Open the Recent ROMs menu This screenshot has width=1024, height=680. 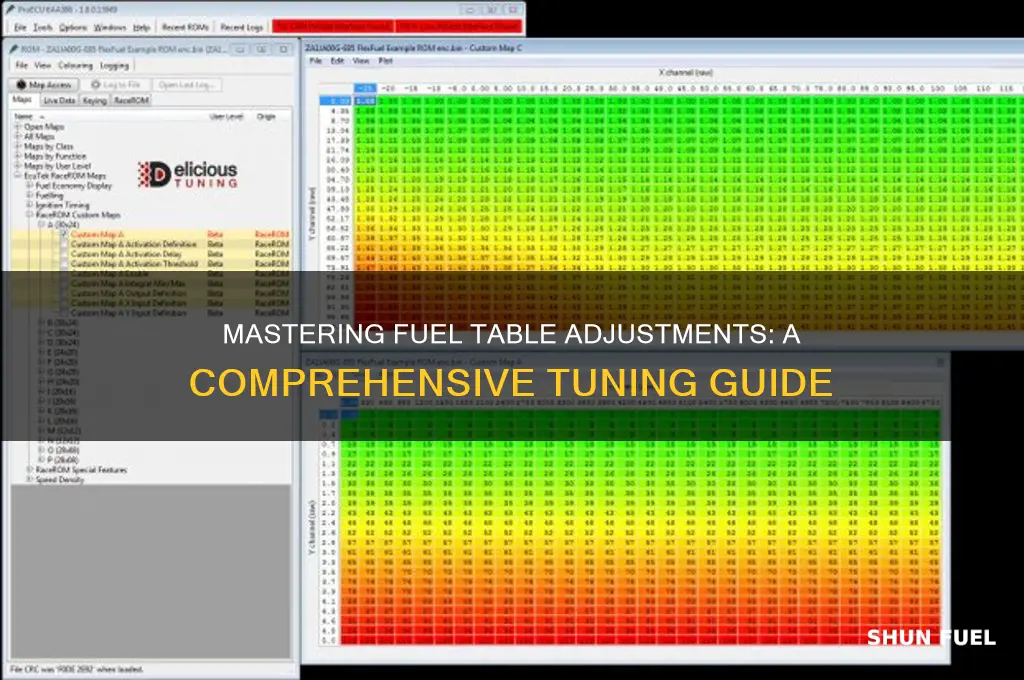coord(185,27)
